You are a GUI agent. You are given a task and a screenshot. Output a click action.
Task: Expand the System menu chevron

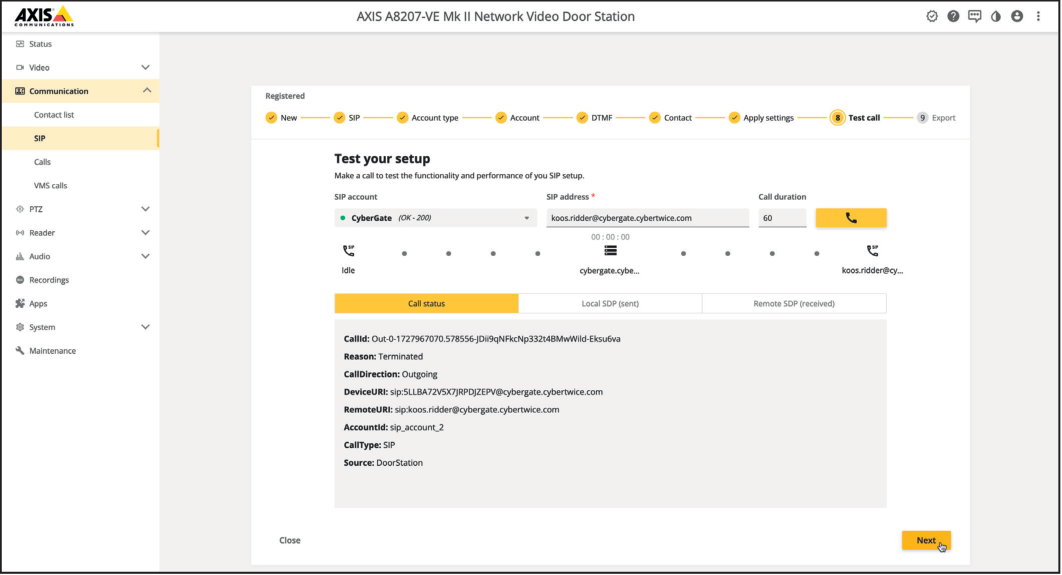tap(146, 327)
